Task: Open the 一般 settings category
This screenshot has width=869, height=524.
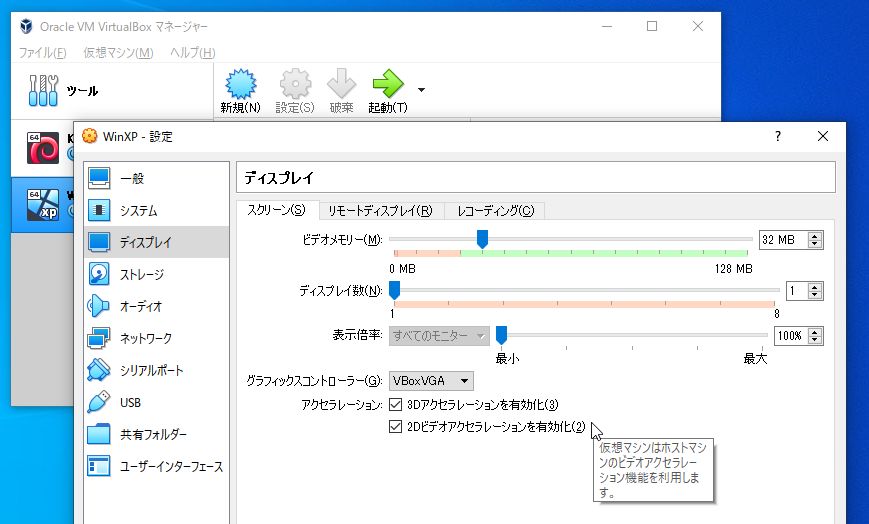Action: 156,178
